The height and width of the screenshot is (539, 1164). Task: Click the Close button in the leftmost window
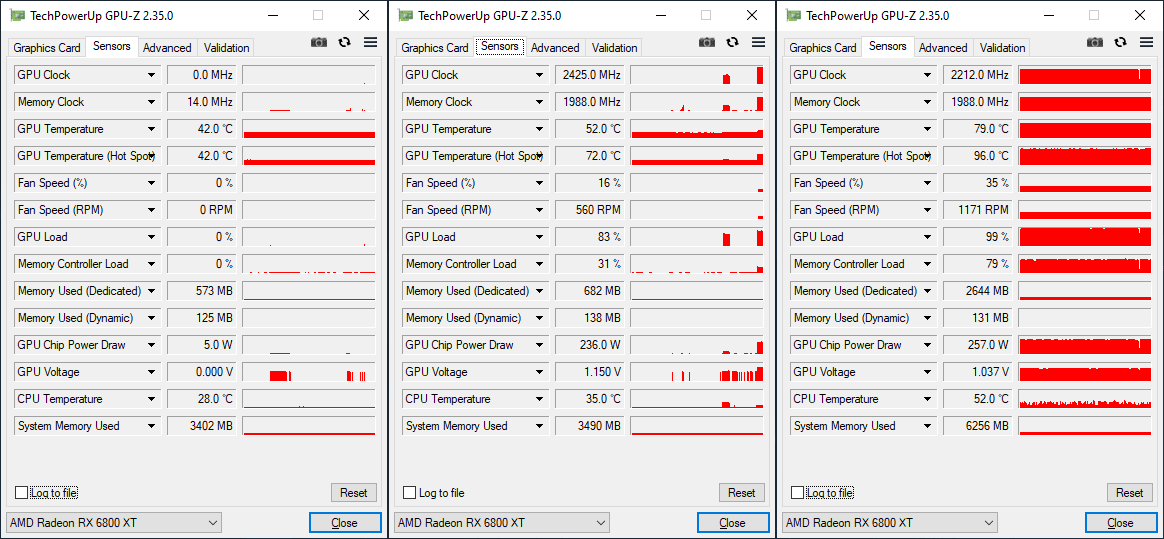pyautogui.click(x=345, y=523)
